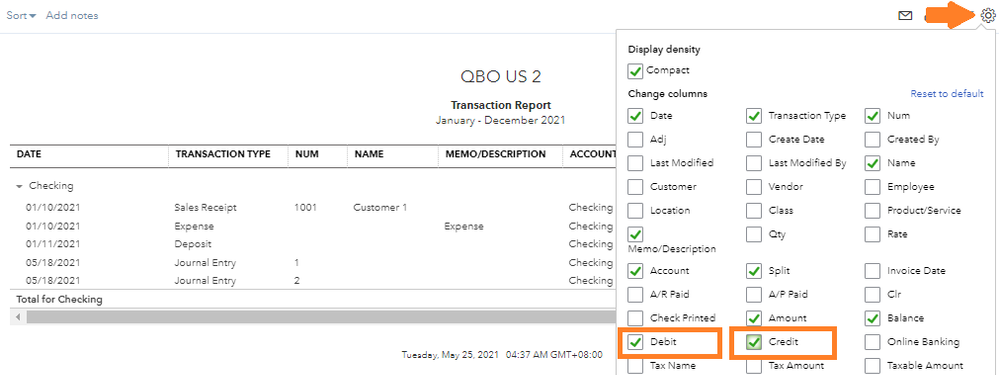Uncheck the Split column checkbox
This screenshot has width=999, height=375.
754,271
